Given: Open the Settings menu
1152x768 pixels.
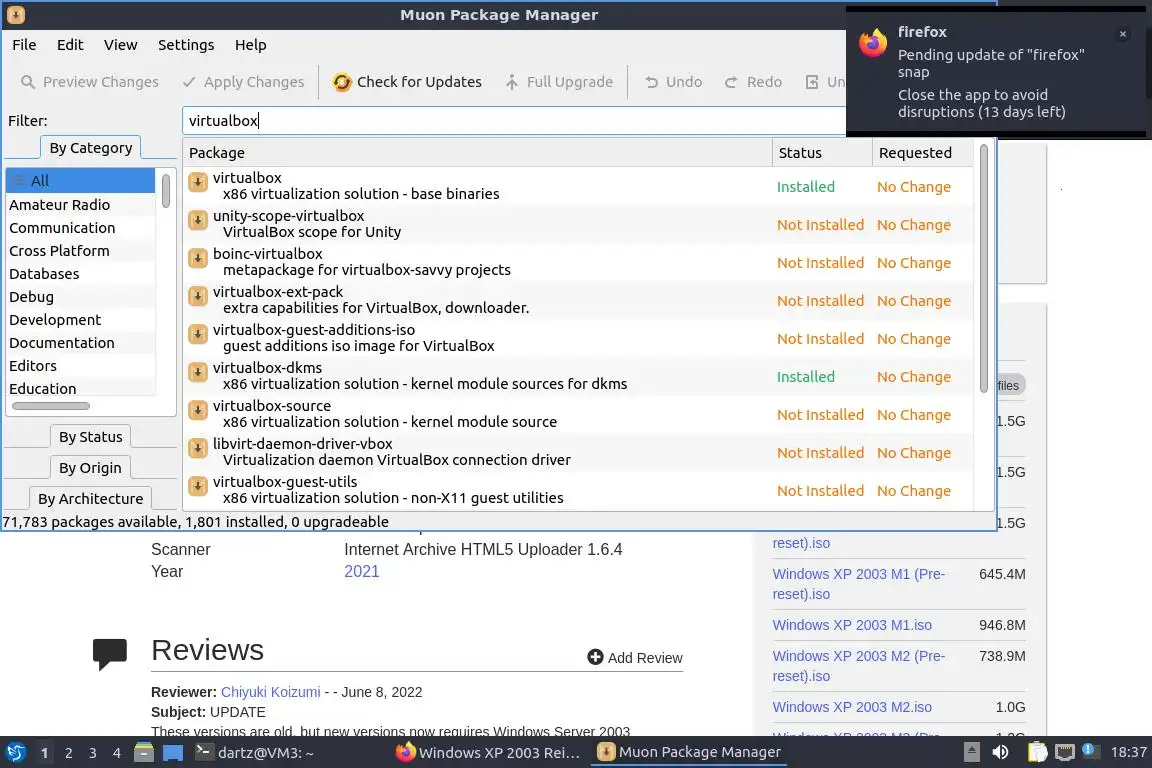Looking at the screenshot, I should coord(186,45).
